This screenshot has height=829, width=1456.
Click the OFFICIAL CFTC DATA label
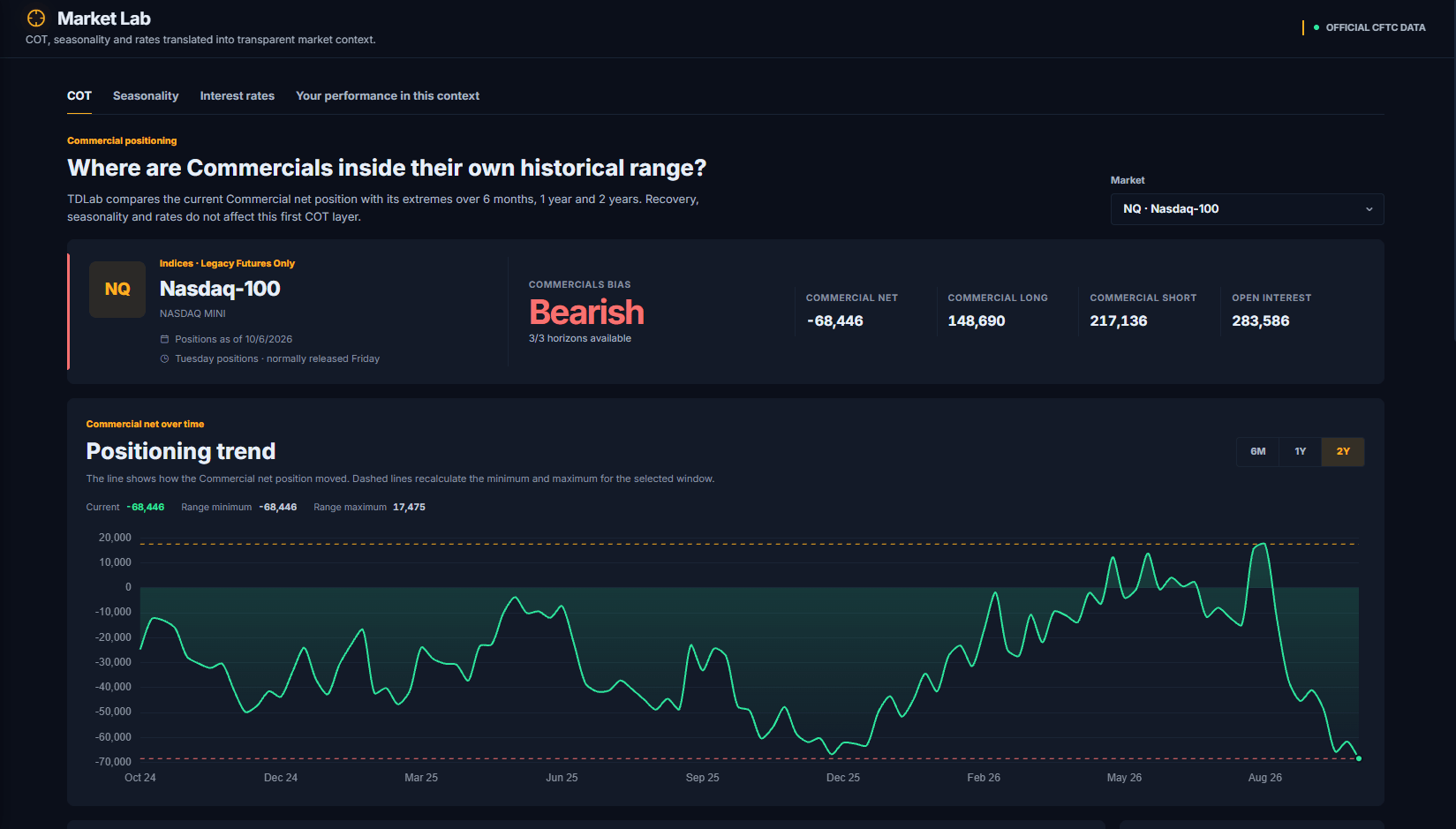click(x=1376, y=27)
